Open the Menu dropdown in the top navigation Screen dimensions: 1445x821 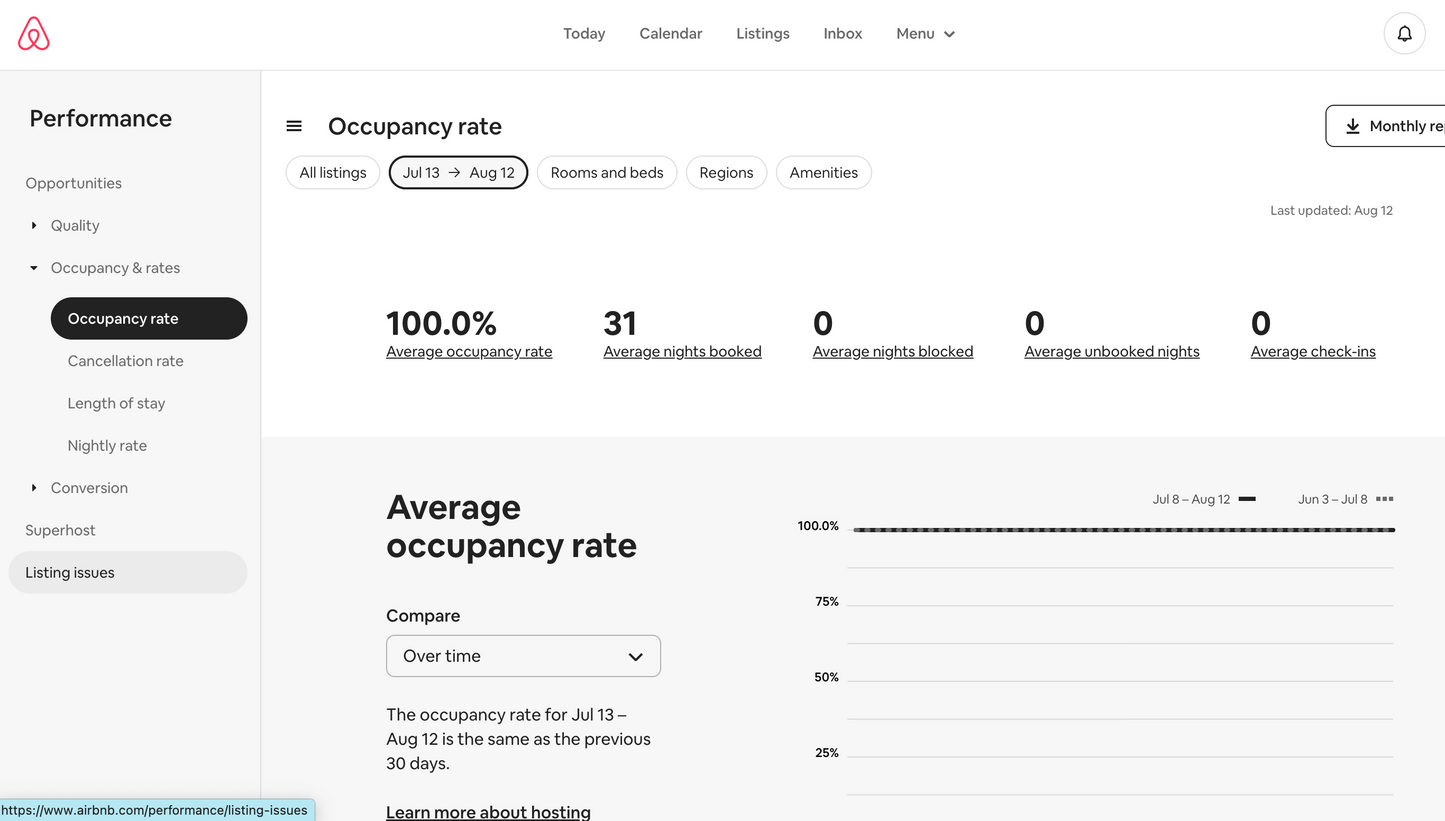pyautogui.click(x=923, y=33)
